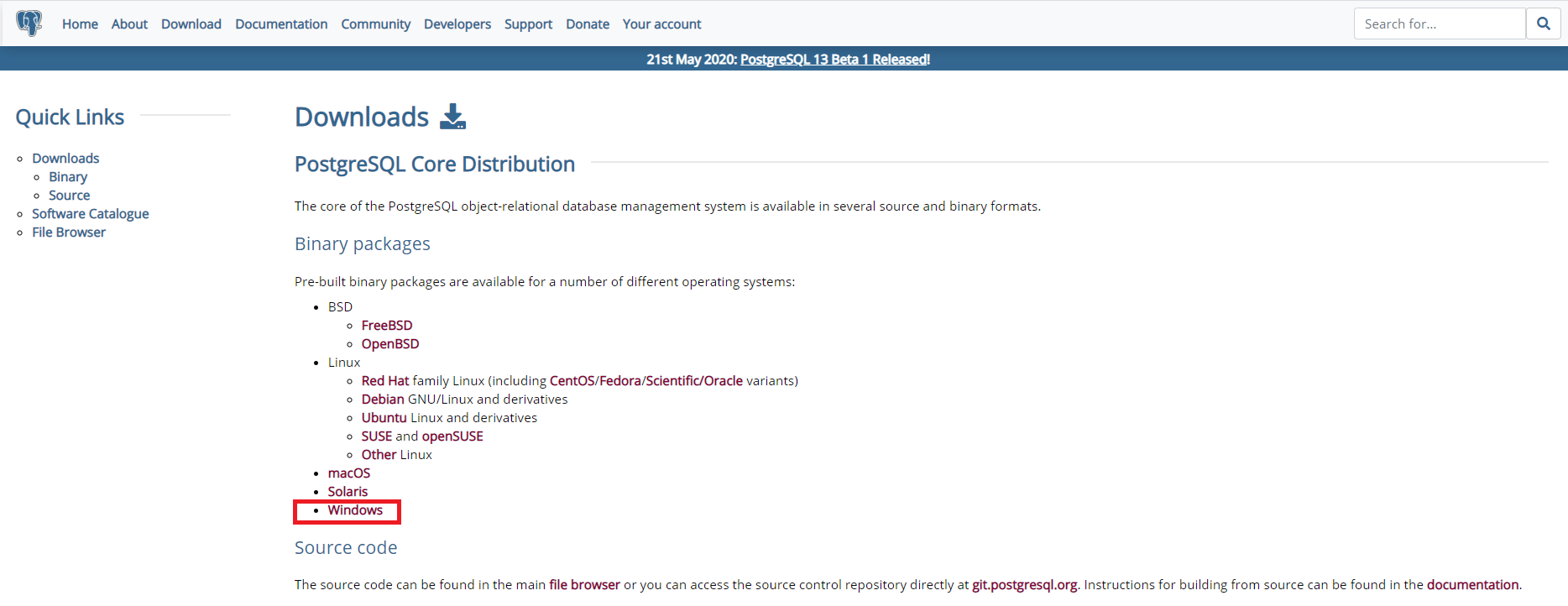This screenshot has height=606, width=1568.
Task: Open the Ubuntu package link
Action: click(384, 418)
